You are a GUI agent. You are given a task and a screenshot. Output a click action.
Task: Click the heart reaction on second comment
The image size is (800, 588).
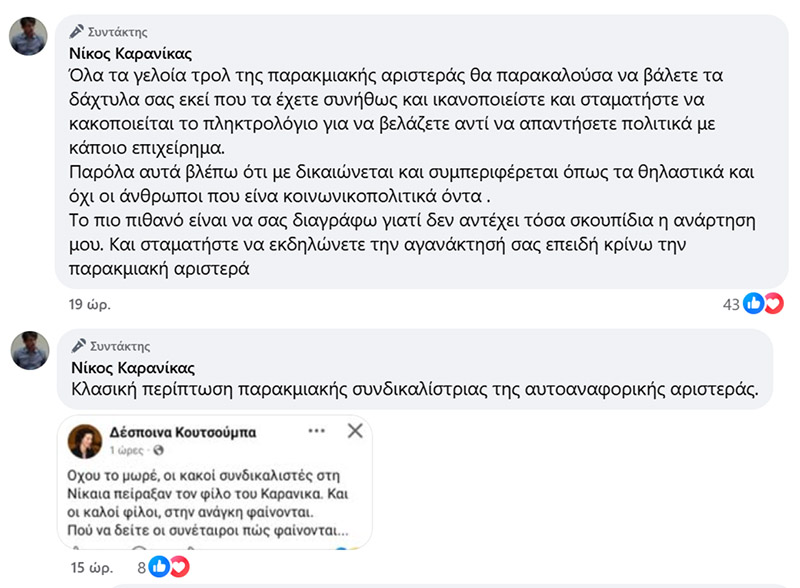[178, 567]
